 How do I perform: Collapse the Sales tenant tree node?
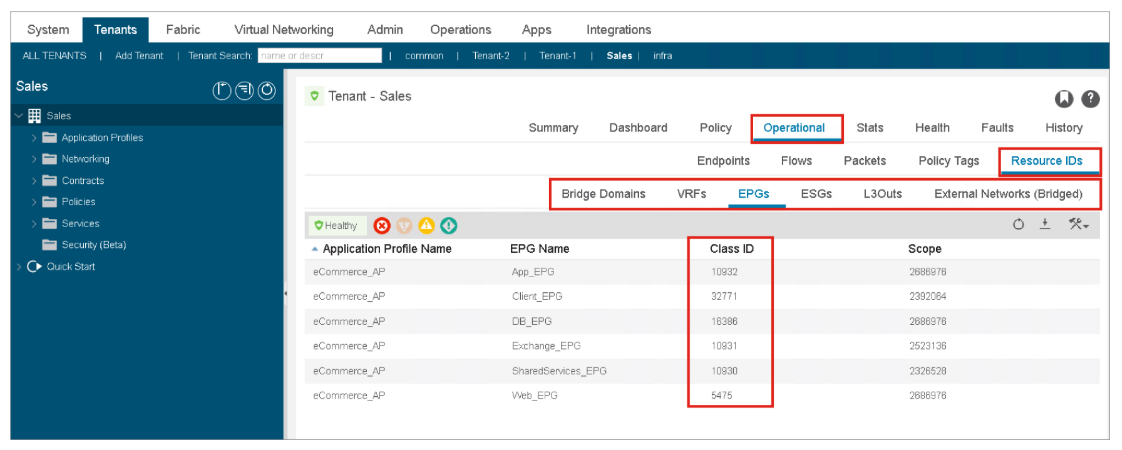point(19,115)
